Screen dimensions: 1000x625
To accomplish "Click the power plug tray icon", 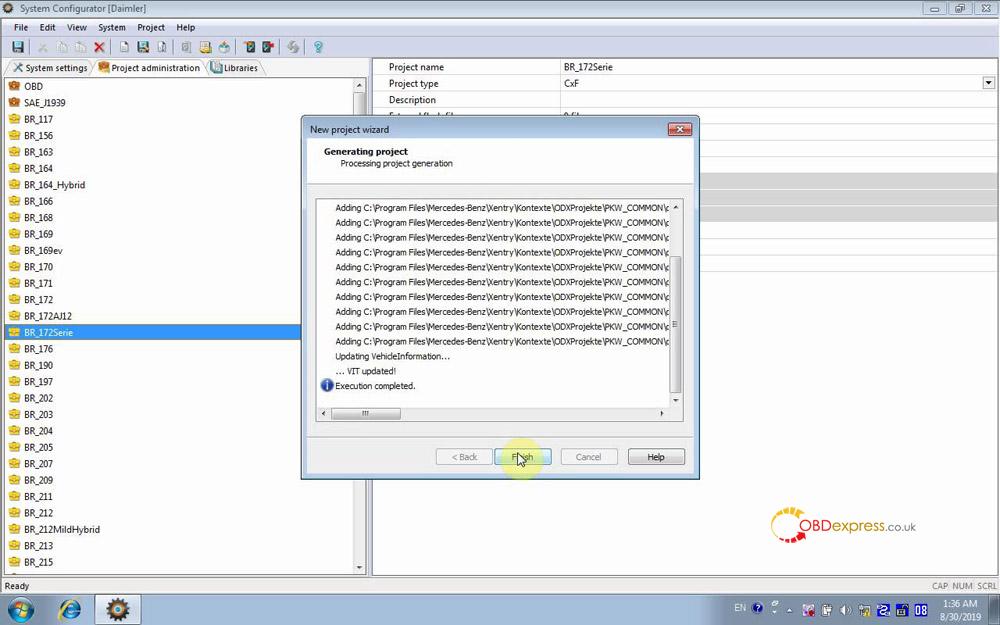I will [x=827, y=610].
